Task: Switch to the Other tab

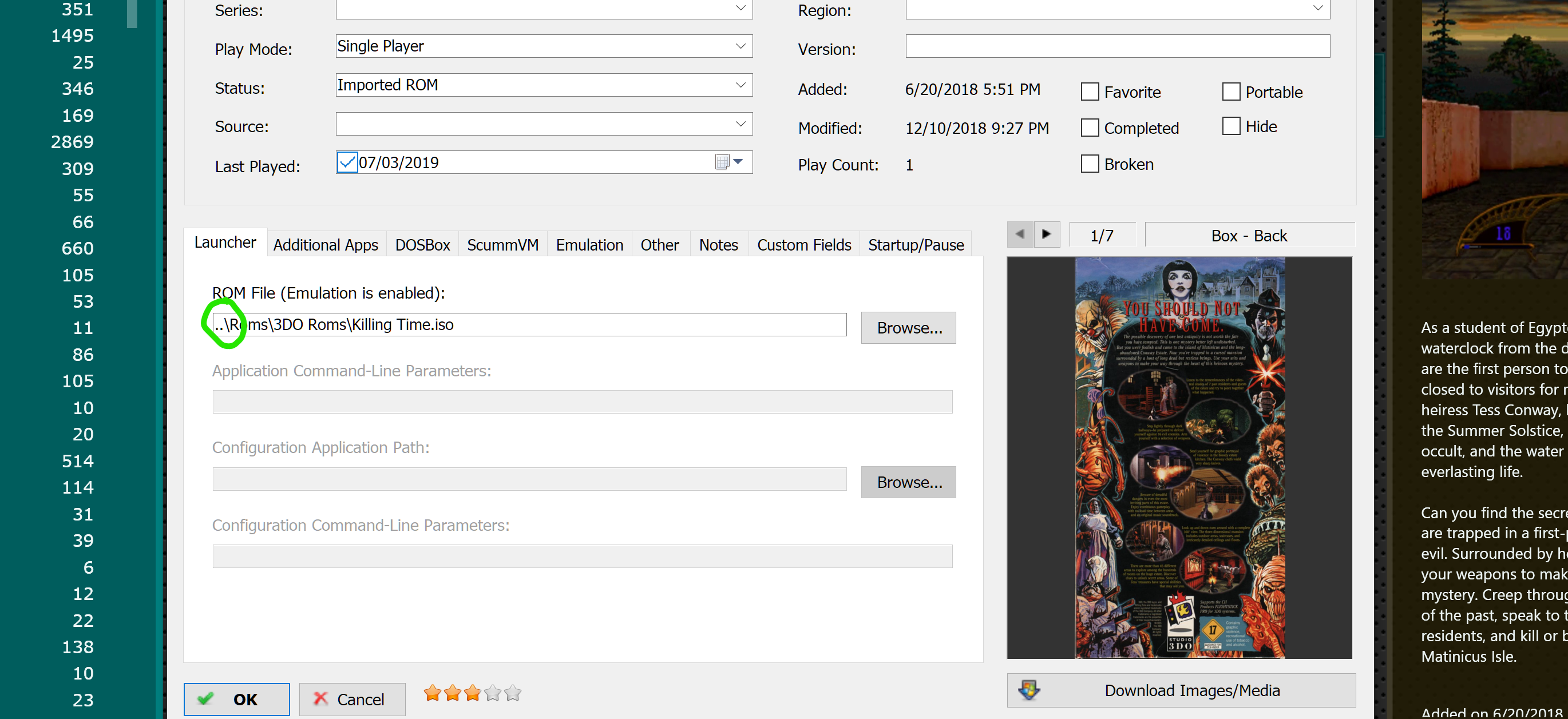Action: click(x=659, y=245)
